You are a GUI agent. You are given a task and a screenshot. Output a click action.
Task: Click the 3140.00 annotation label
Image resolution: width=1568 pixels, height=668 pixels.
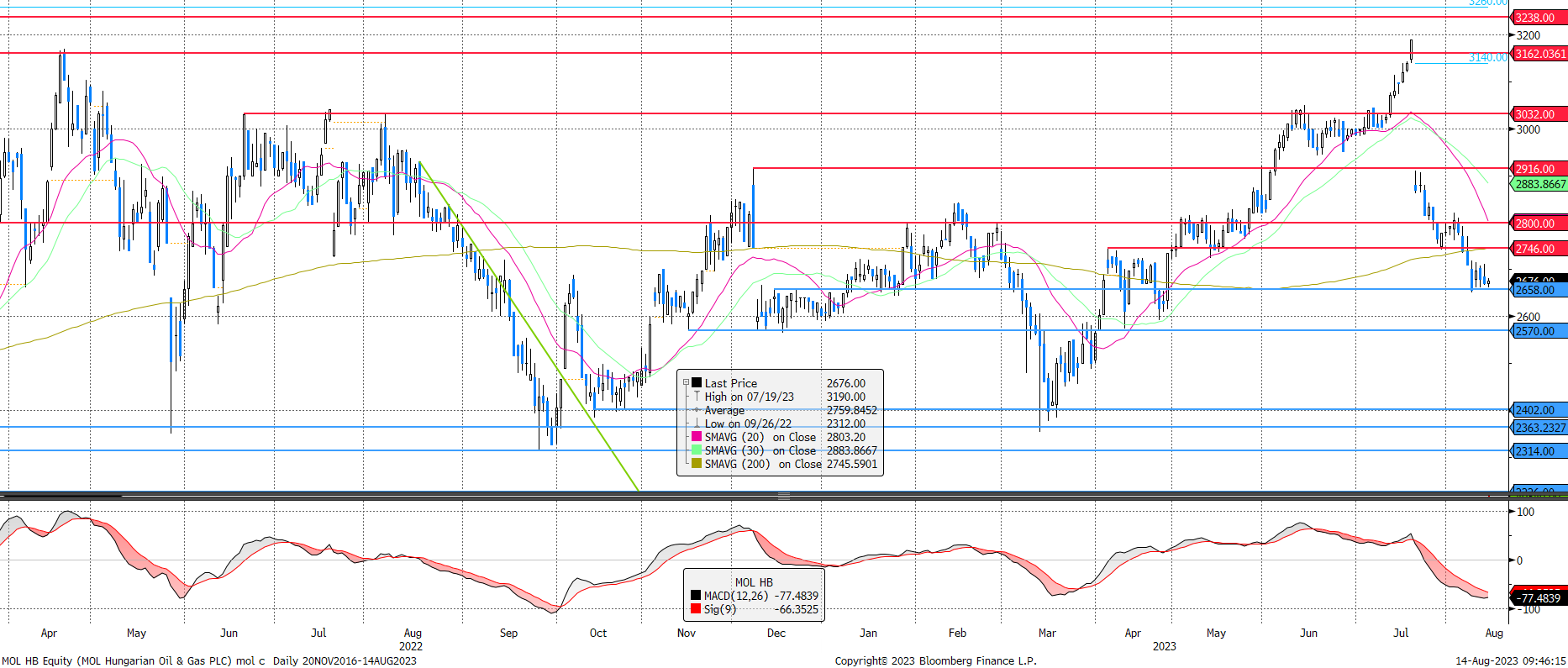(x=1487, y=57)
